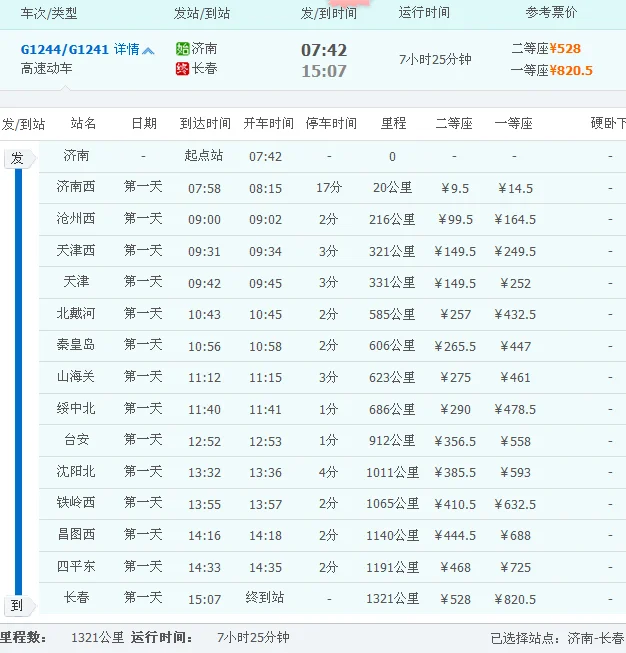Image resolution: width=626 pixels, height=653 pixels.
Task: Click the 912公里 distance for 台安
Action: point(392,441)
